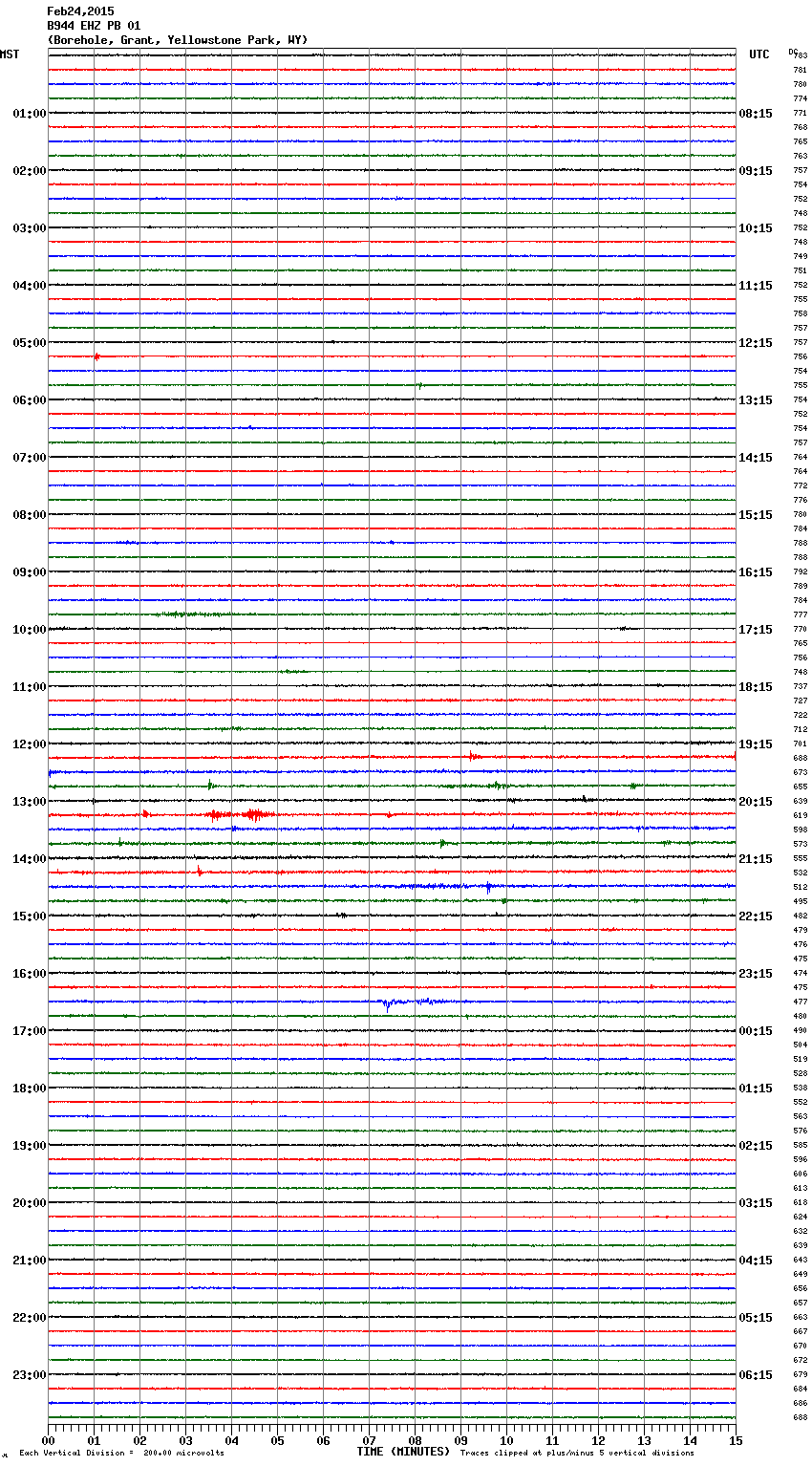Image resolution: width=812 pixels, height=1466 pixels.
Task: Click the 20:15 UTC time label
Action: click(x=756, y=802)
